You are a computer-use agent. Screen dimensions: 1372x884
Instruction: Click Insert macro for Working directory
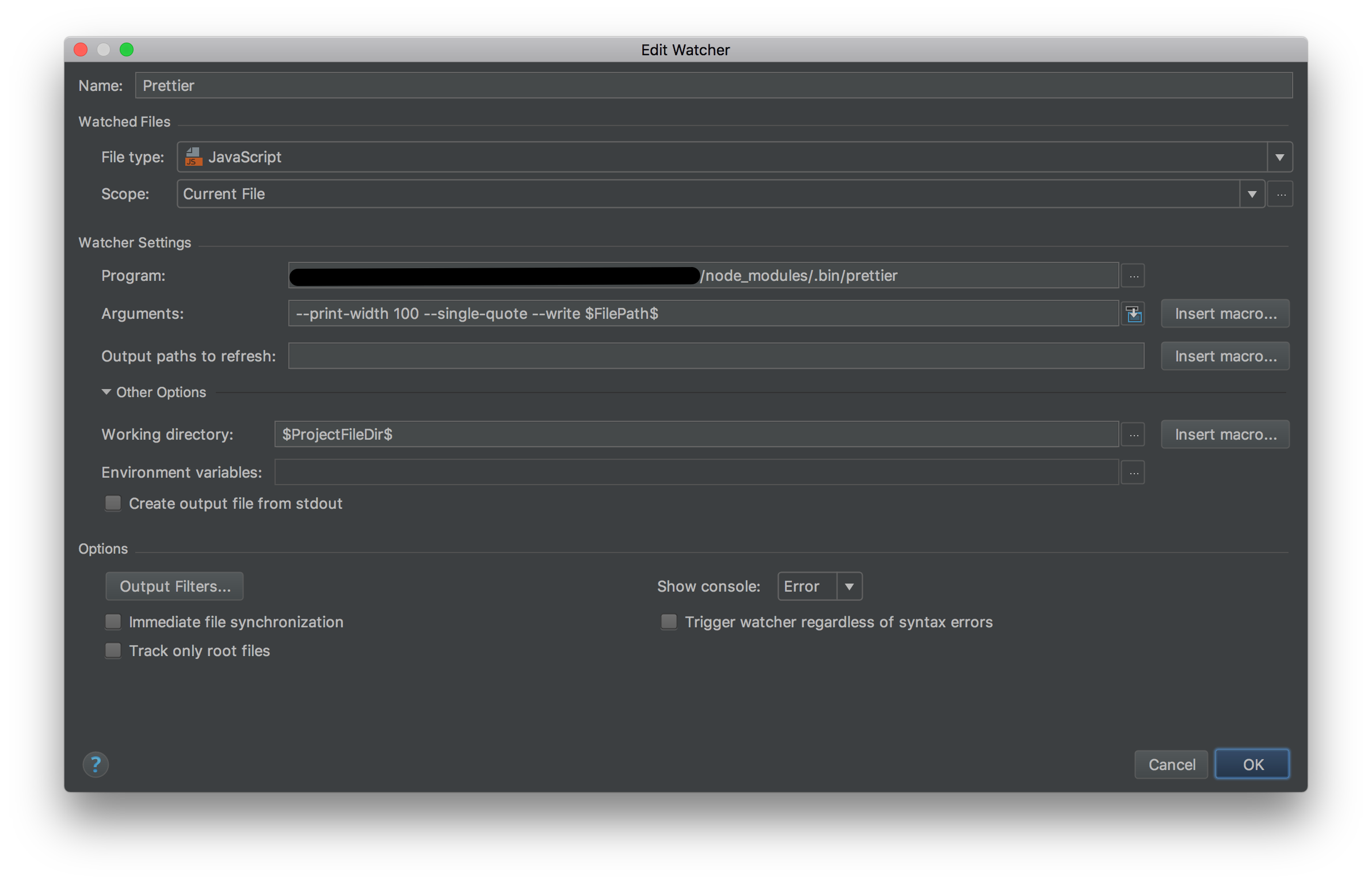[x=1225, y=435]
